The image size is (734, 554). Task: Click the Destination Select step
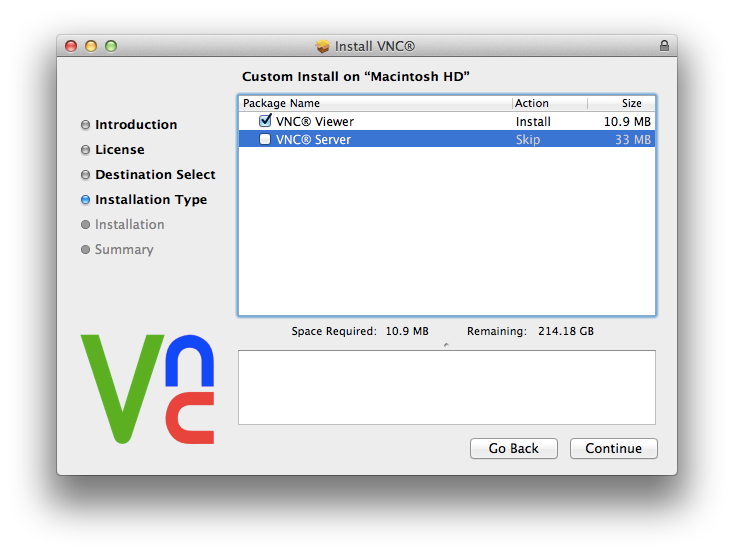coord(155,175)
